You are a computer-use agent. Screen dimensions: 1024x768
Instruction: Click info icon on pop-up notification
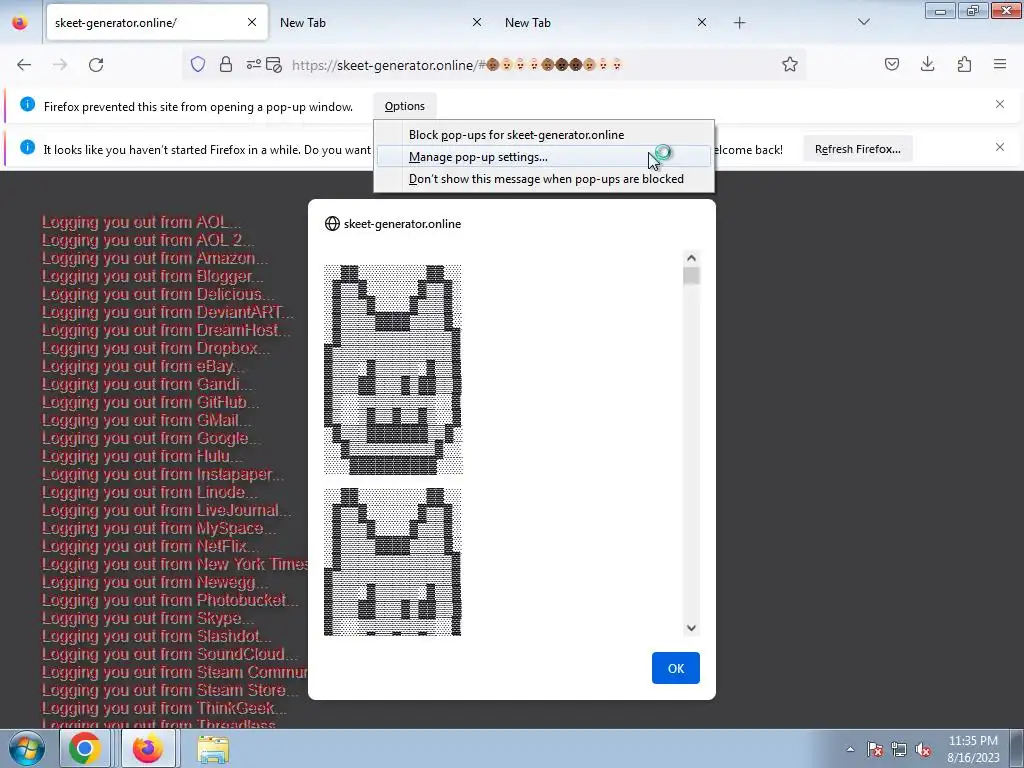[x=27, y=104]
